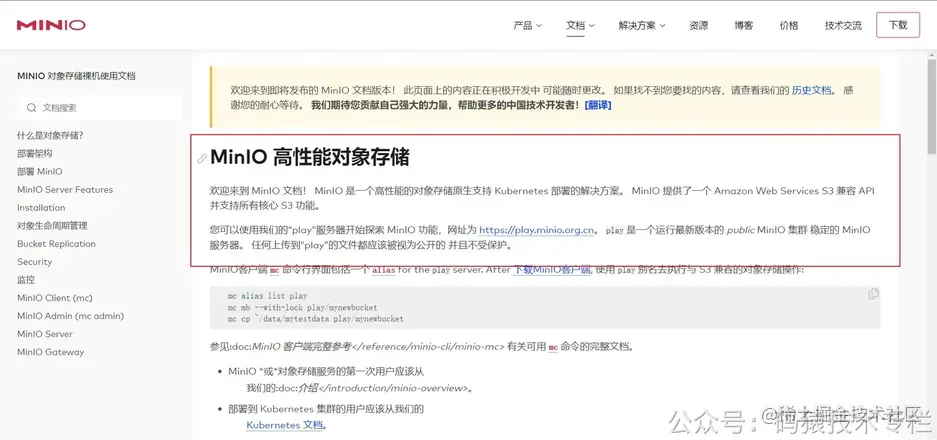
Task: Click code line 'mc mb --with-lock play/mynewbucket'
Action: 302,307
